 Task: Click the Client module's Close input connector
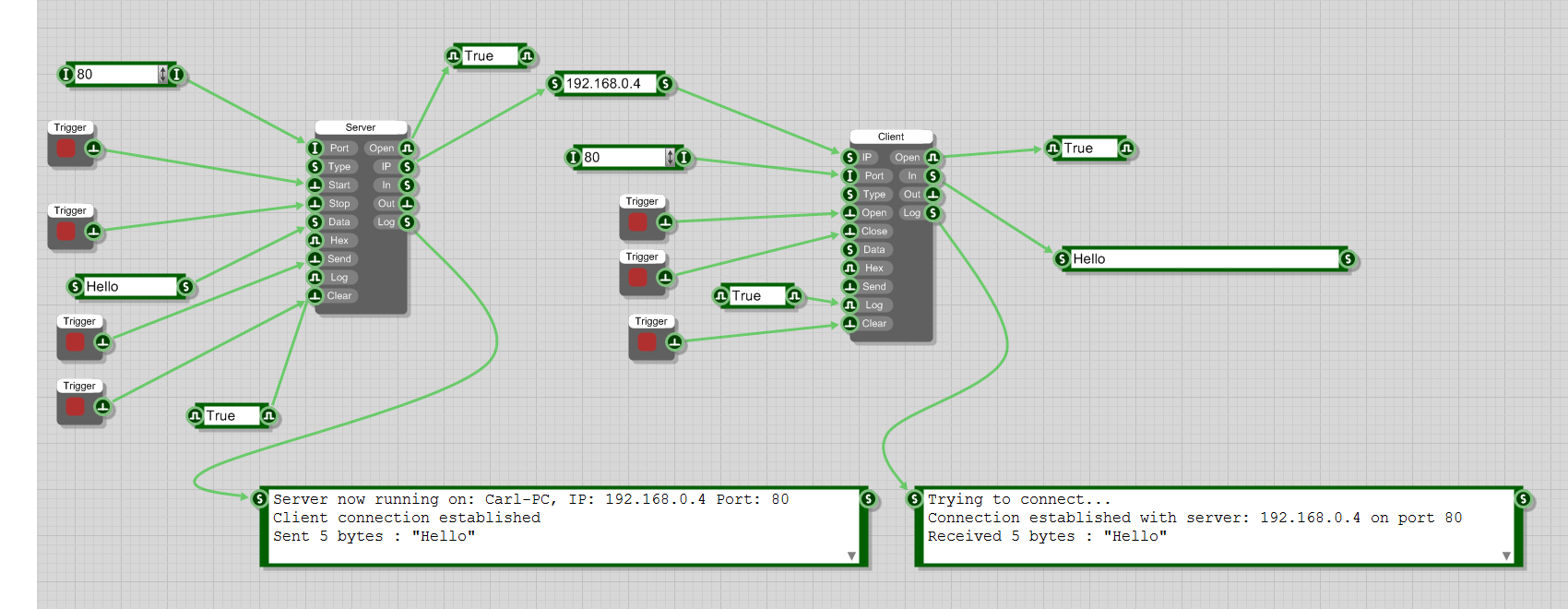pos(849,232)
